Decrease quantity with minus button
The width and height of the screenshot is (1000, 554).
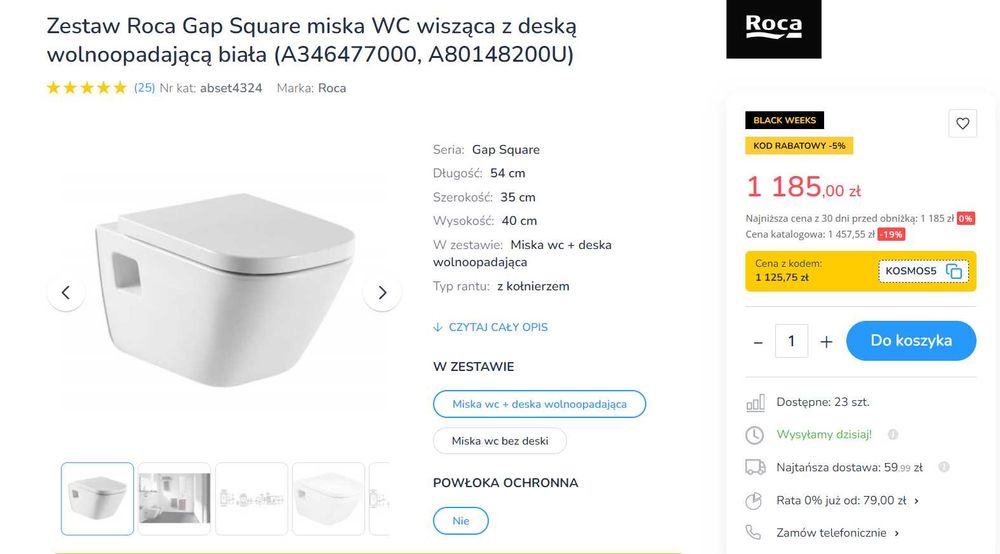758,342
